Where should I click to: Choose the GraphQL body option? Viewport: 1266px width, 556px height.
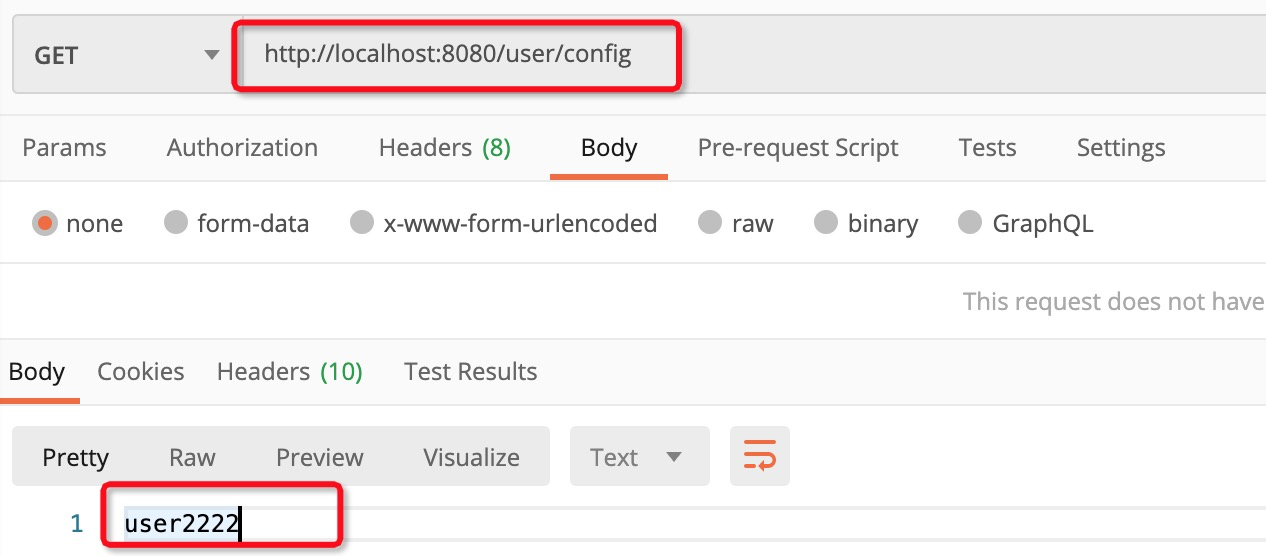click(x=970, y=223)
